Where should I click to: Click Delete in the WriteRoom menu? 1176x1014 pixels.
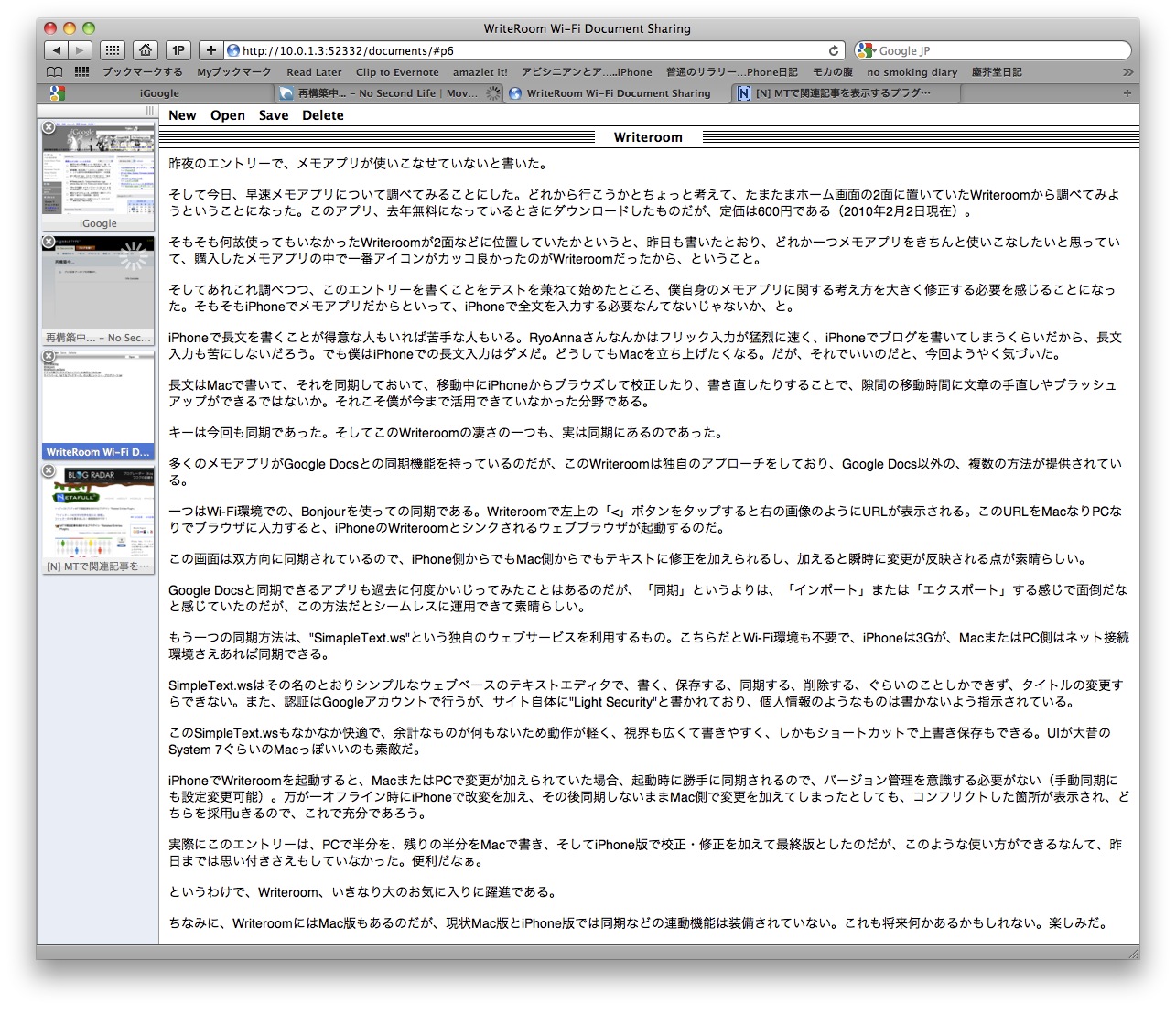point(323,115)
